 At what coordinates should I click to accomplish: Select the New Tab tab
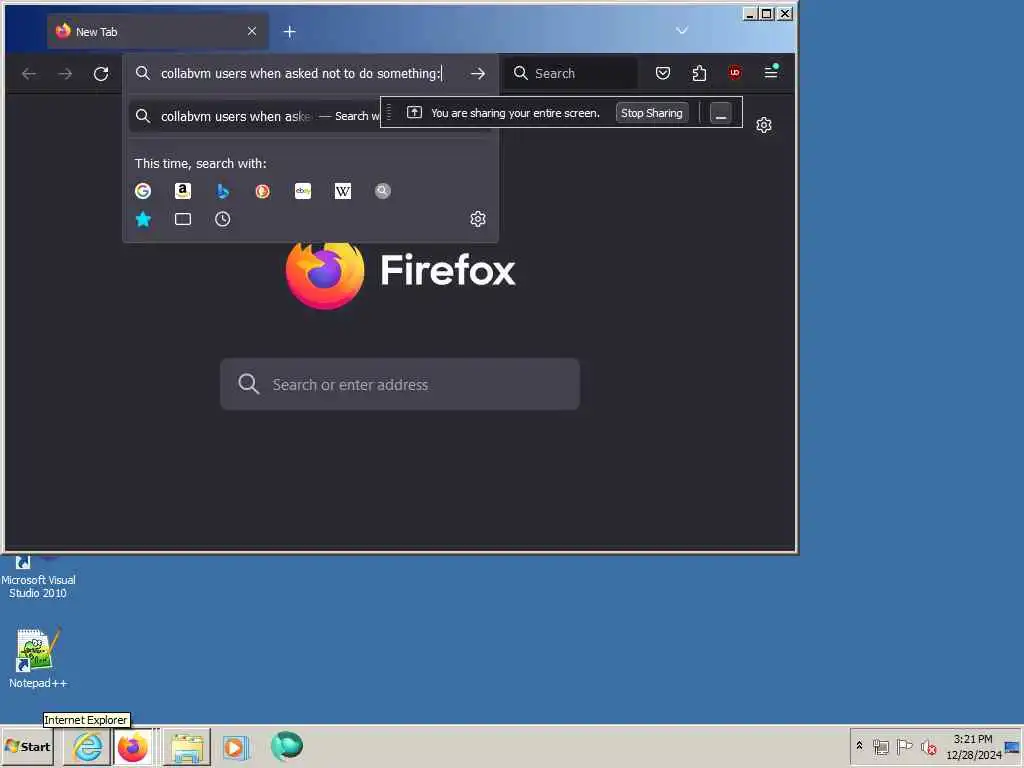click(x=157, y=31)
